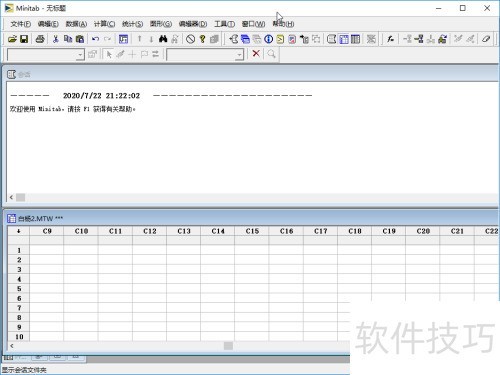
Task: Open the 帮助(H) menu
Action: pyautogui.click(x=283, y=24)
